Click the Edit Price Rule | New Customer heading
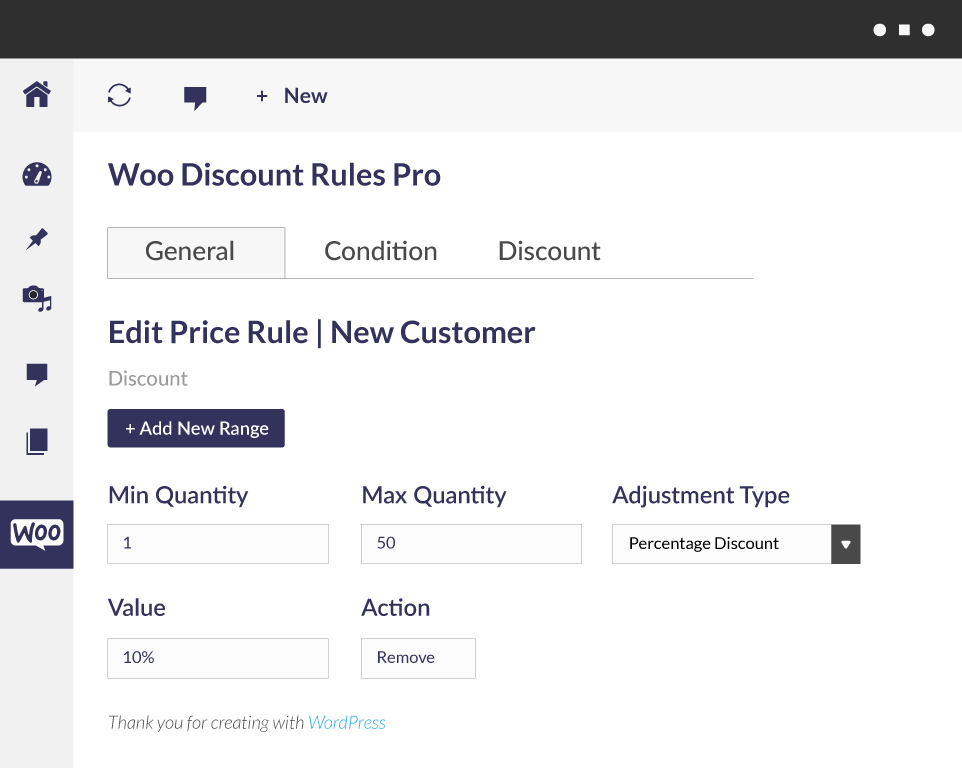 click(321, 332)
